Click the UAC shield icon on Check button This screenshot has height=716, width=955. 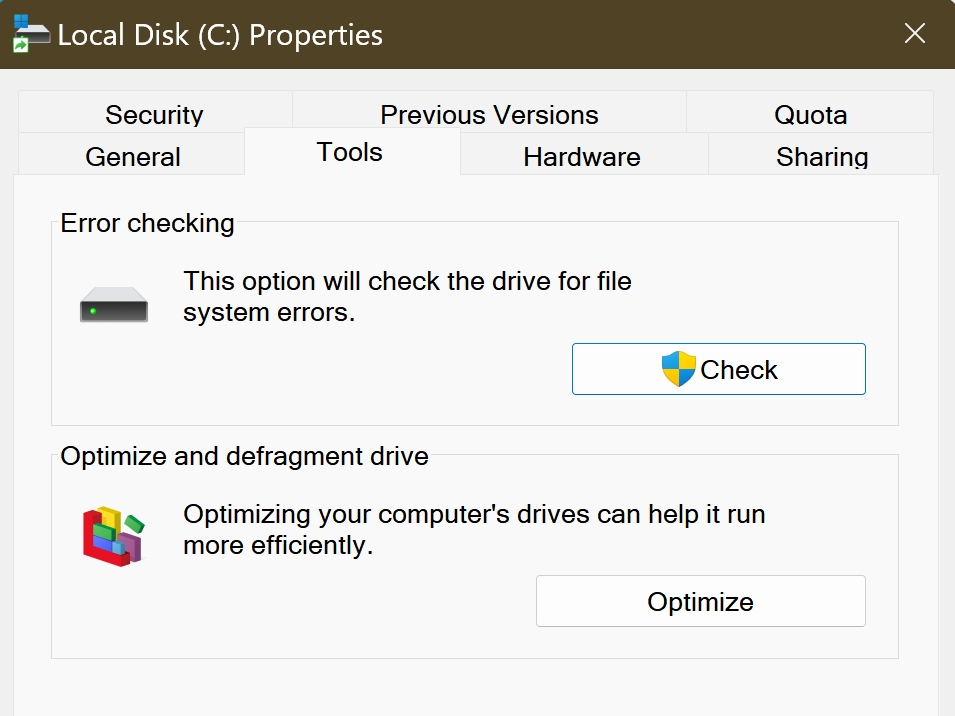[x=678, y=370]
